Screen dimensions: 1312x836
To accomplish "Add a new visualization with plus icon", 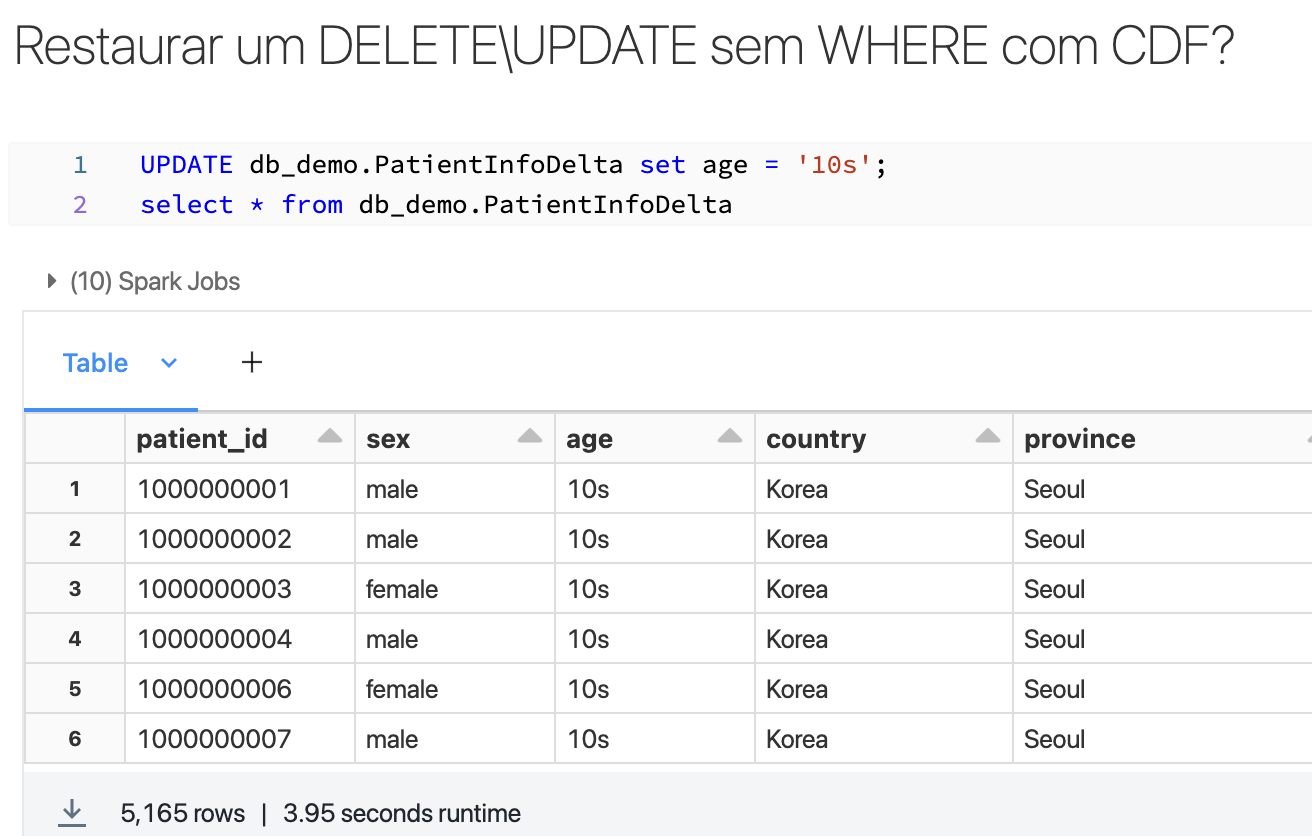I will 252,362.
